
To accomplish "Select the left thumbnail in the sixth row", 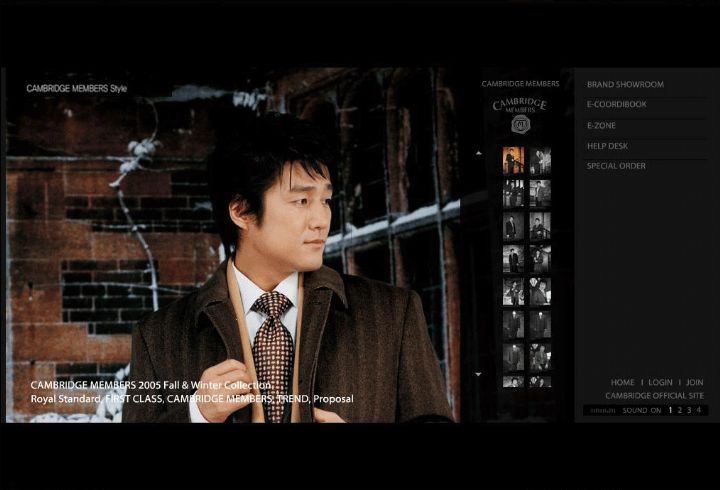I will pyautogui.click(x=513, y=325).
